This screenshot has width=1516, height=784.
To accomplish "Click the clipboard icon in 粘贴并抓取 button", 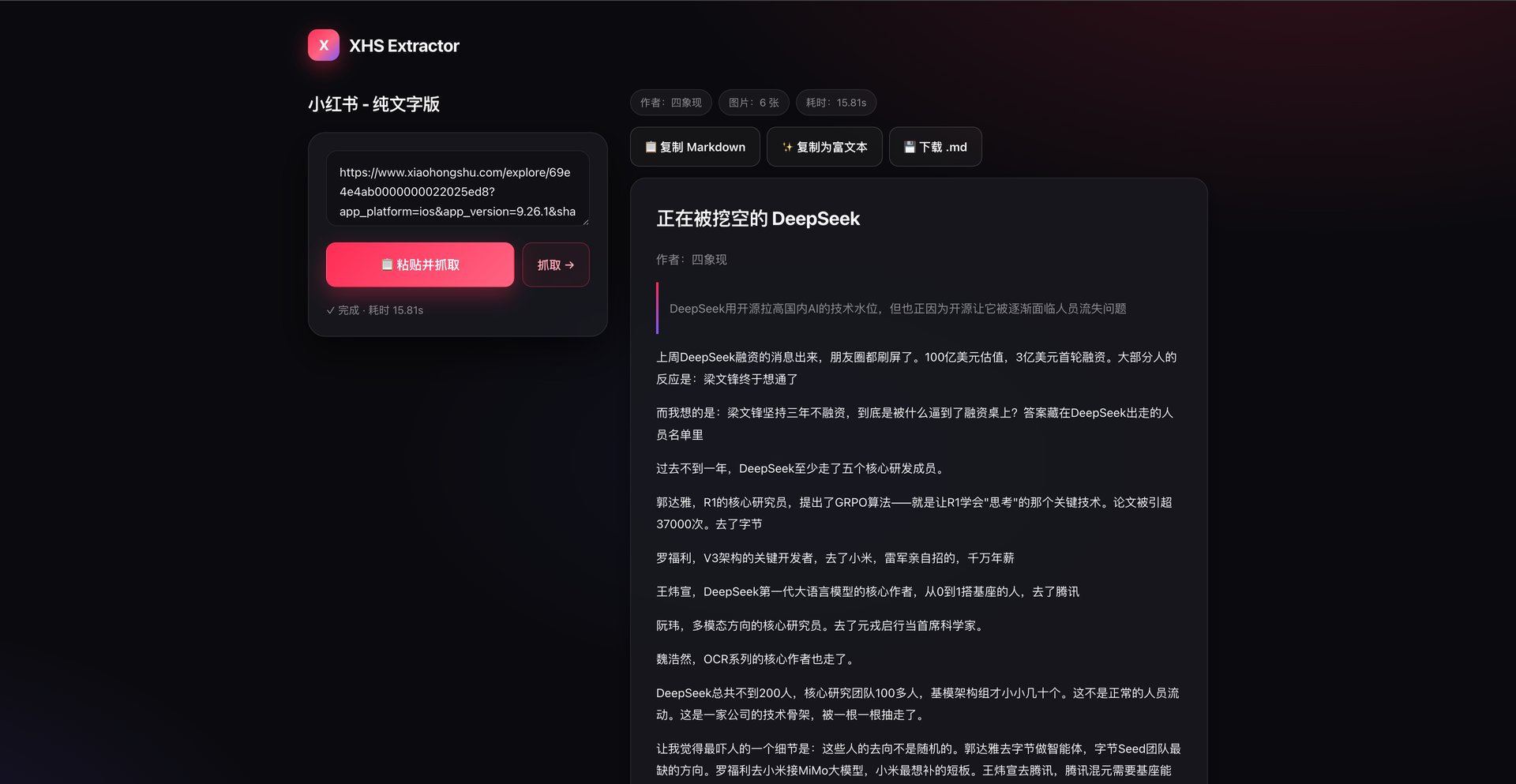I will click(387, 264).
